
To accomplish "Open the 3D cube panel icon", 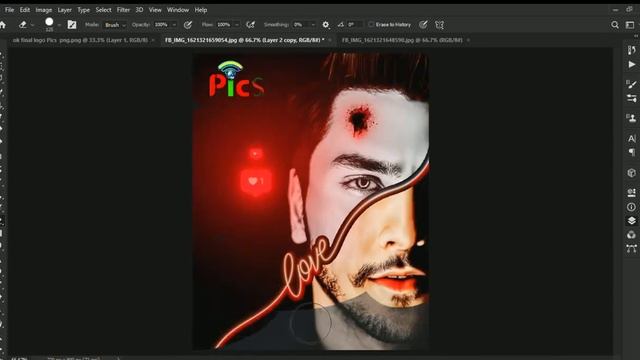I will point(631,173).
